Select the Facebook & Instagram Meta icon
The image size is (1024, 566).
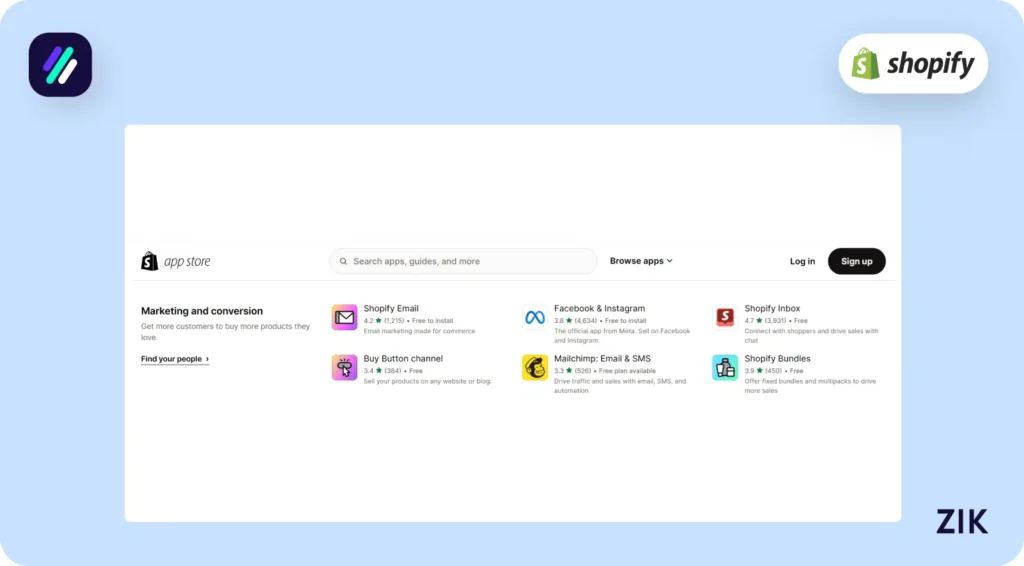pos(535,318)
